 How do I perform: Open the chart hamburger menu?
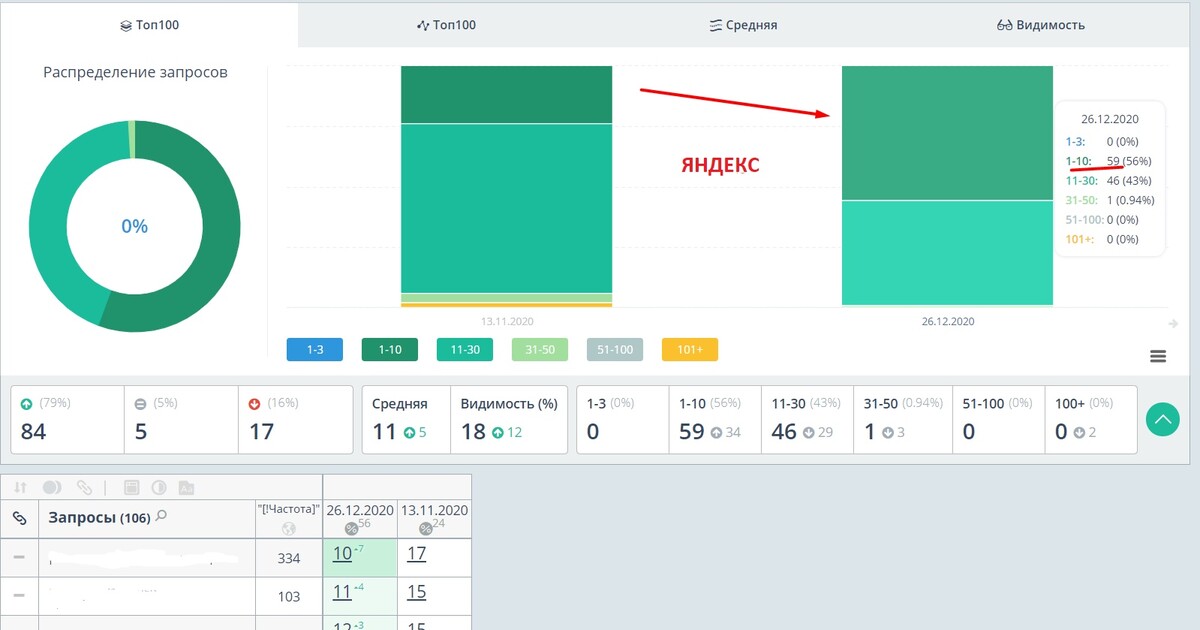pyautogui.click(x=1158, y=356)
